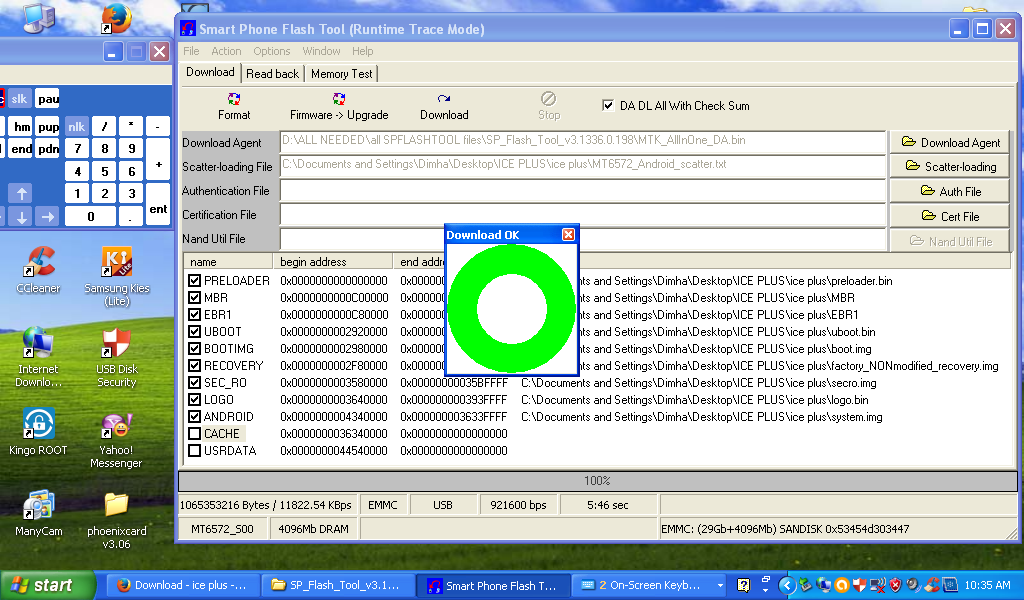Image resolution: width=1024 pixels, height=600 pixels.
Task: Enable the CACHE partition checkbox
Action: (195, 434)
